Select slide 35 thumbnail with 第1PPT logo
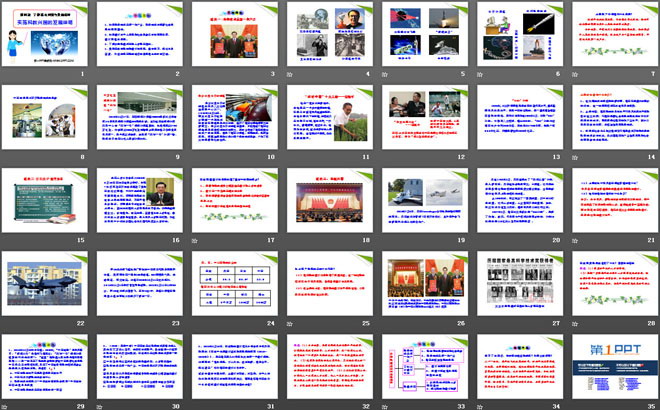 [x=615, y=366]
